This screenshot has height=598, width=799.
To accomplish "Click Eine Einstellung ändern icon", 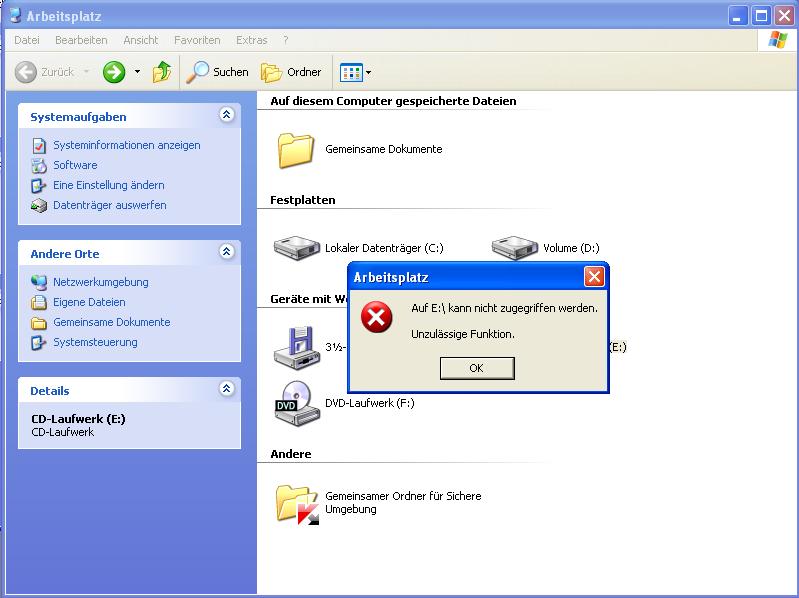I will [x=39, y=185].
